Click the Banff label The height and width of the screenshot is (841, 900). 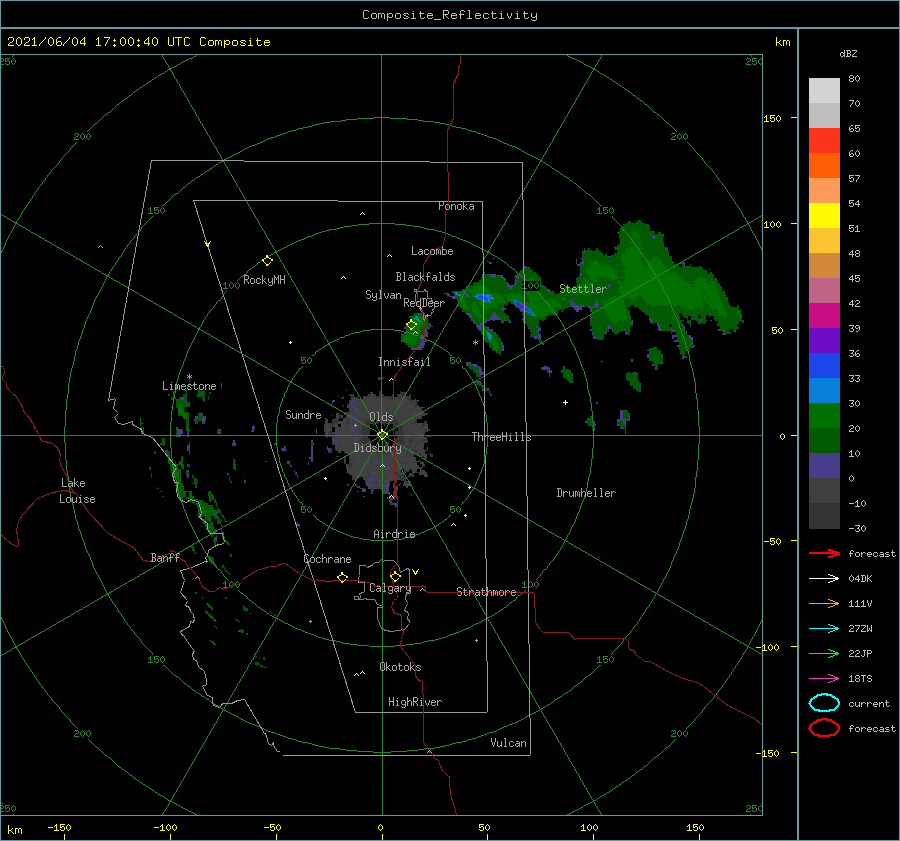pos(165,557)
